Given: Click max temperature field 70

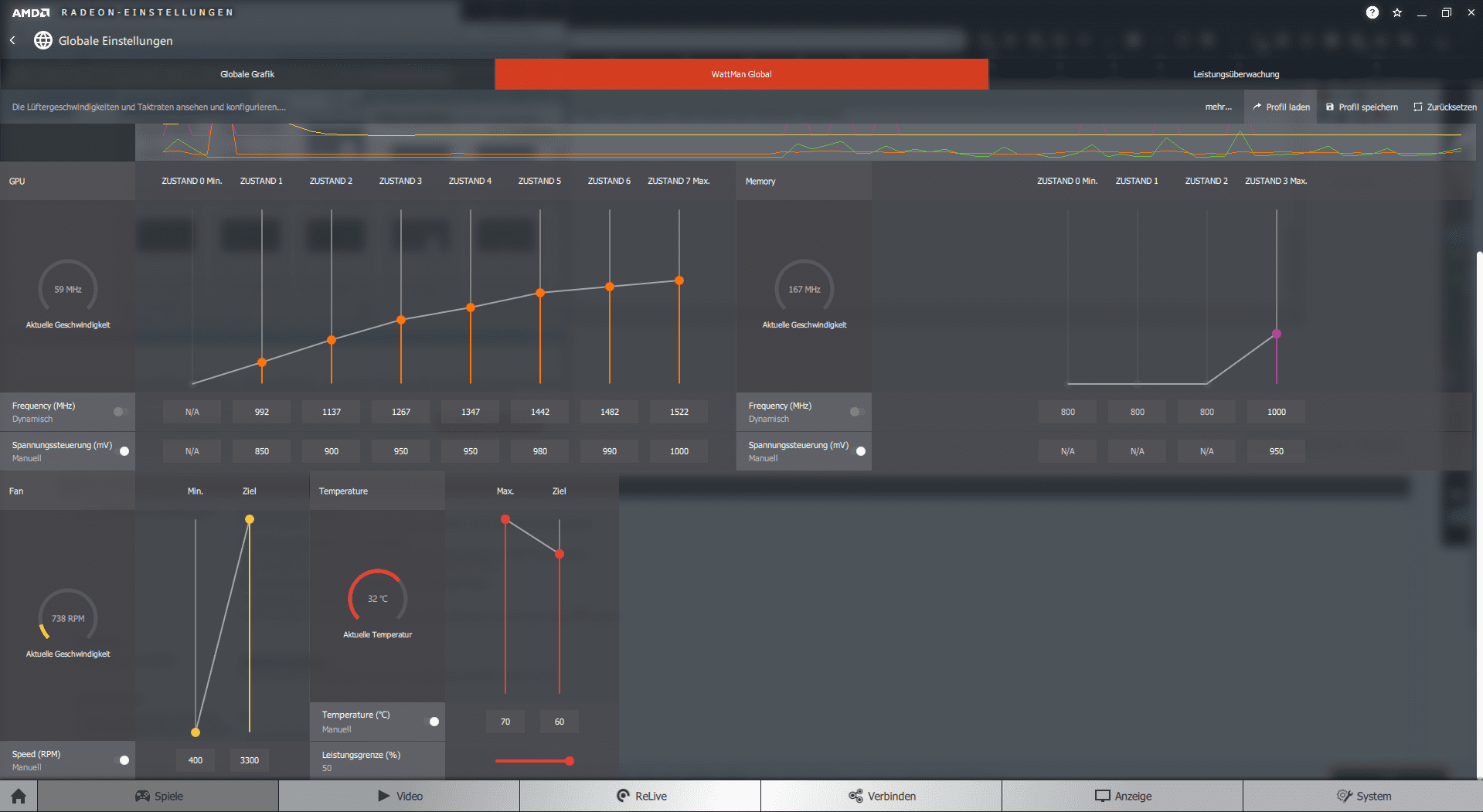Looking at the screenshot, I should point(505,722).
